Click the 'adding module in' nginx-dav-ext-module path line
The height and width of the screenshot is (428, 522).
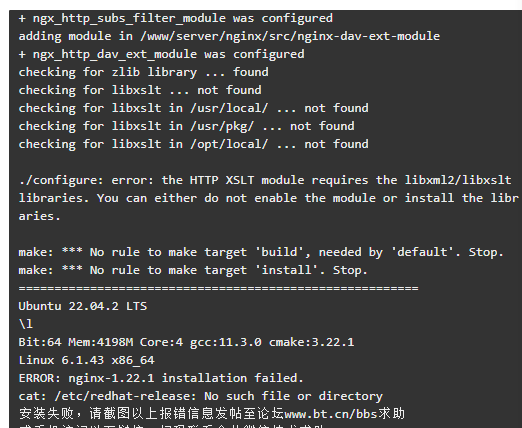(229, 36)
